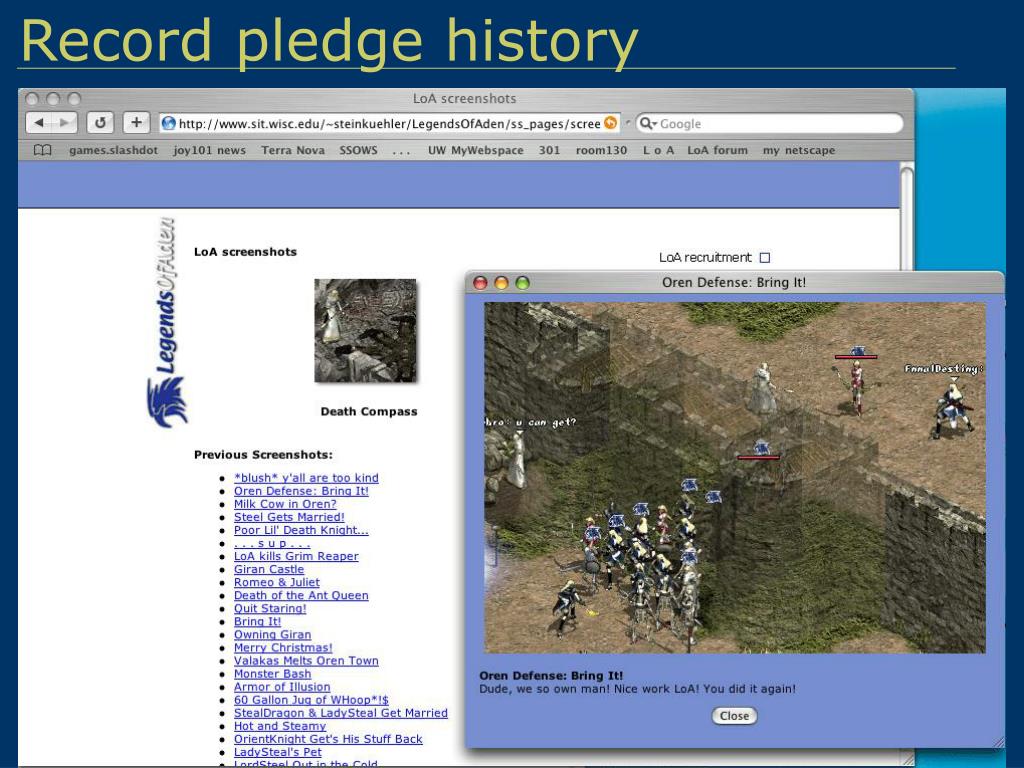Open the 'Poor Lil' Death Knight...' link
This screenshot has width=1024, height=768.
tap(301, 530)
